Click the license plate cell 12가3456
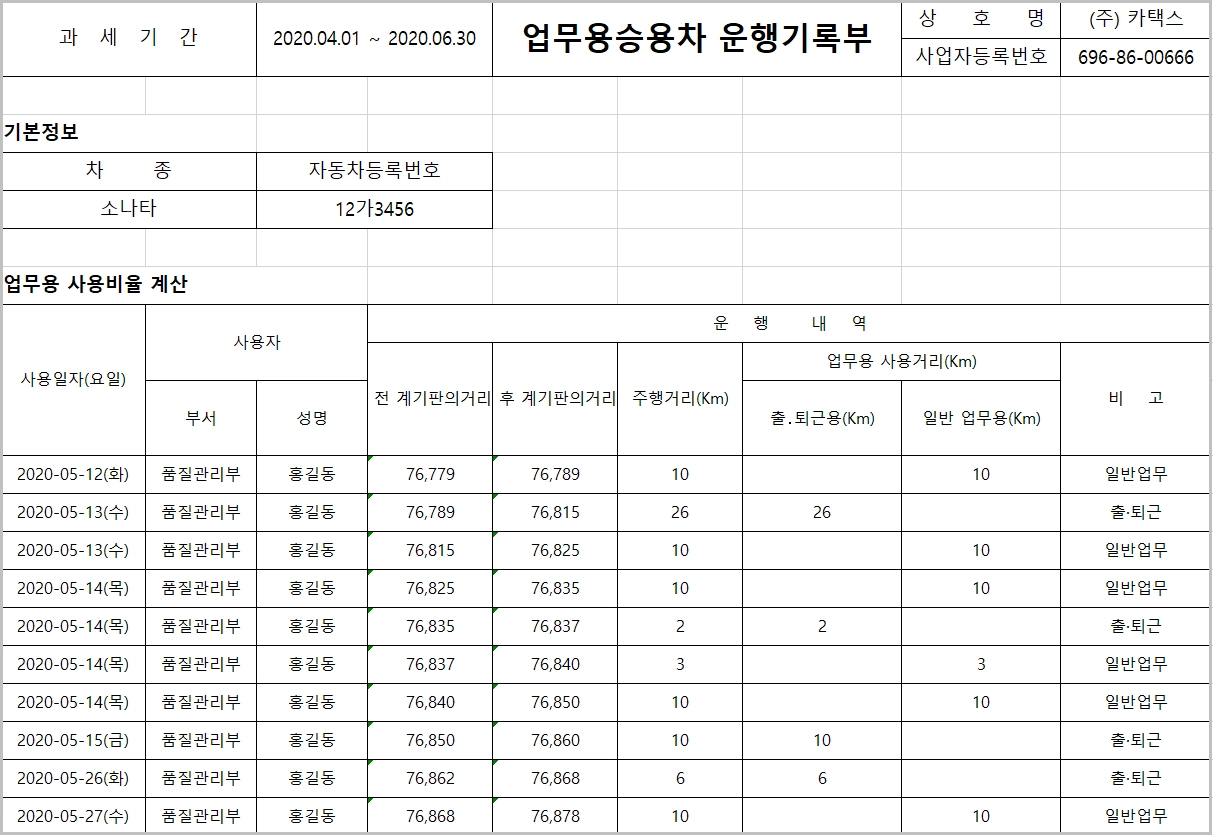Image resolution: width=1213 pixels, height=835 pixels. coord(374,210)
